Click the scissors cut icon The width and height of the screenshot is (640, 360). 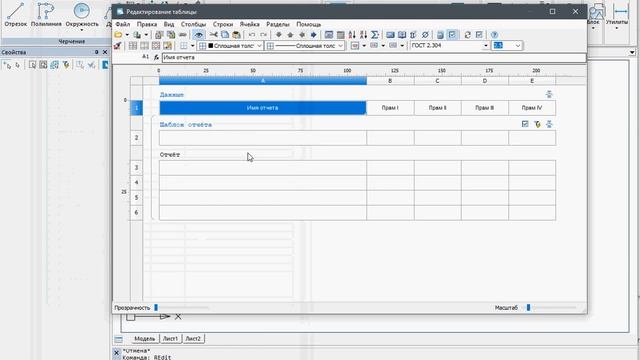pyautogui.click(x=213, y=35)
